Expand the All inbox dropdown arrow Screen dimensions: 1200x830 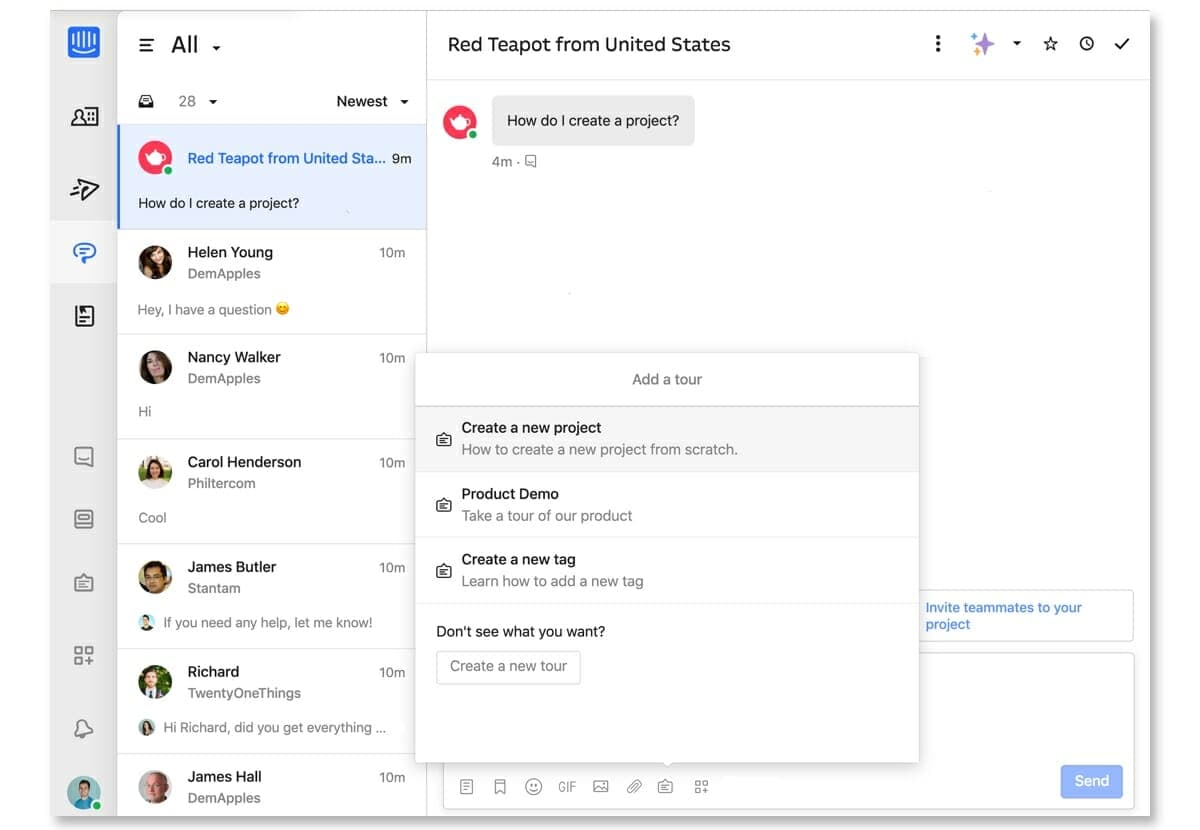click(216, 47)
